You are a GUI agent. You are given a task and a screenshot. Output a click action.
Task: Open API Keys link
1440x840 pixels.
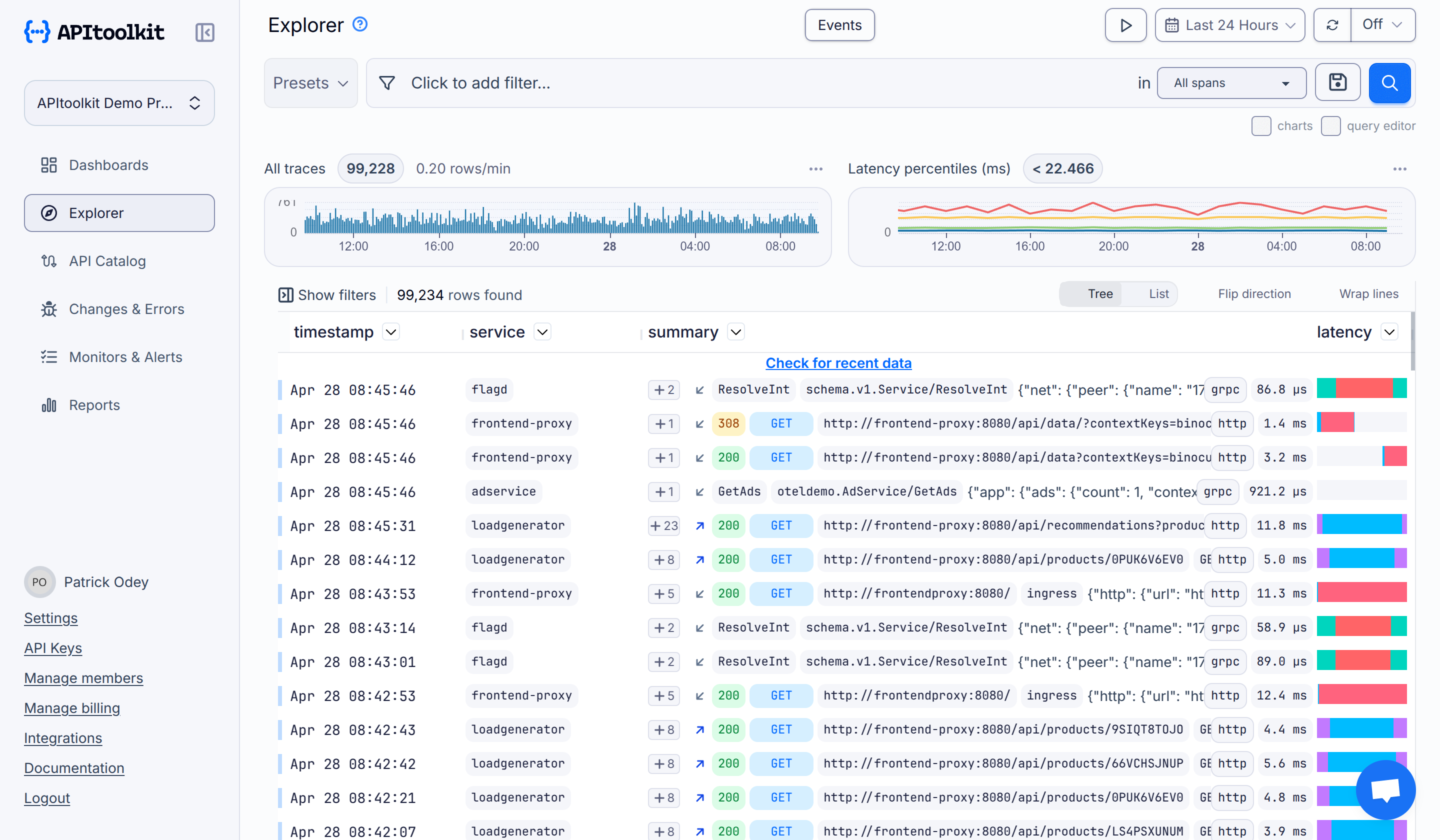pyautogui.click(x=53, y=648)
